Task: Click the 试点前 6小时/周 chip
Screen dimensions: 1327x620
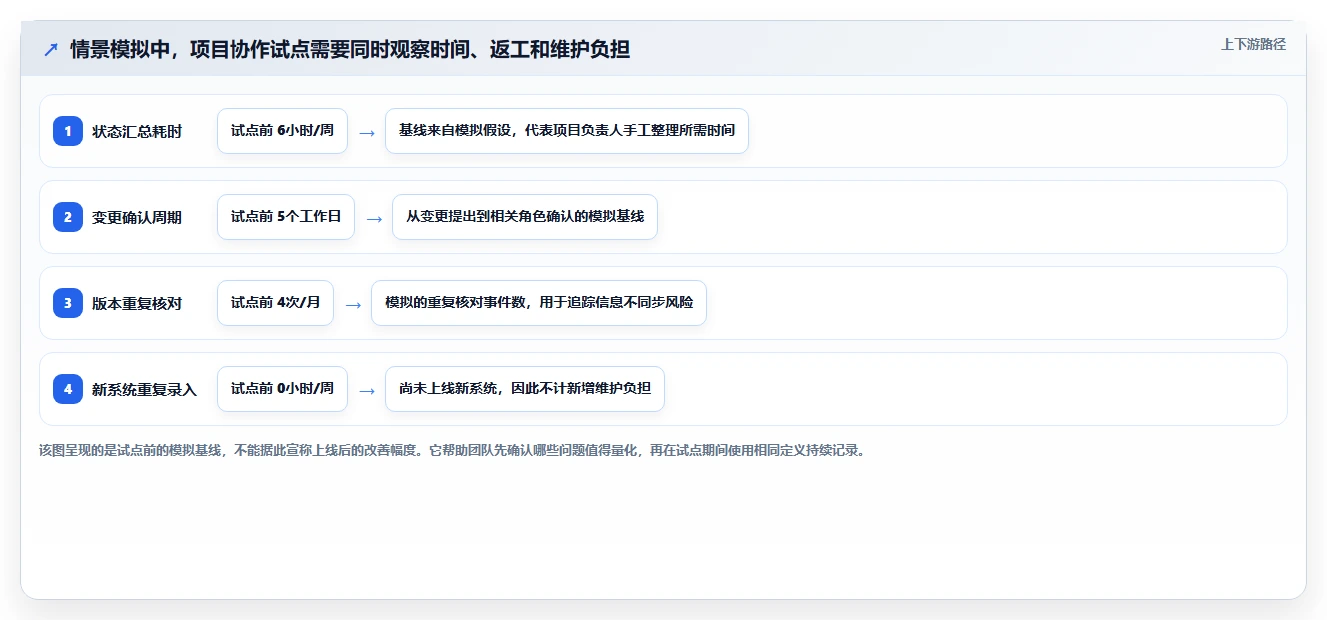Action: pyautogui.click(x=282, y=131)
